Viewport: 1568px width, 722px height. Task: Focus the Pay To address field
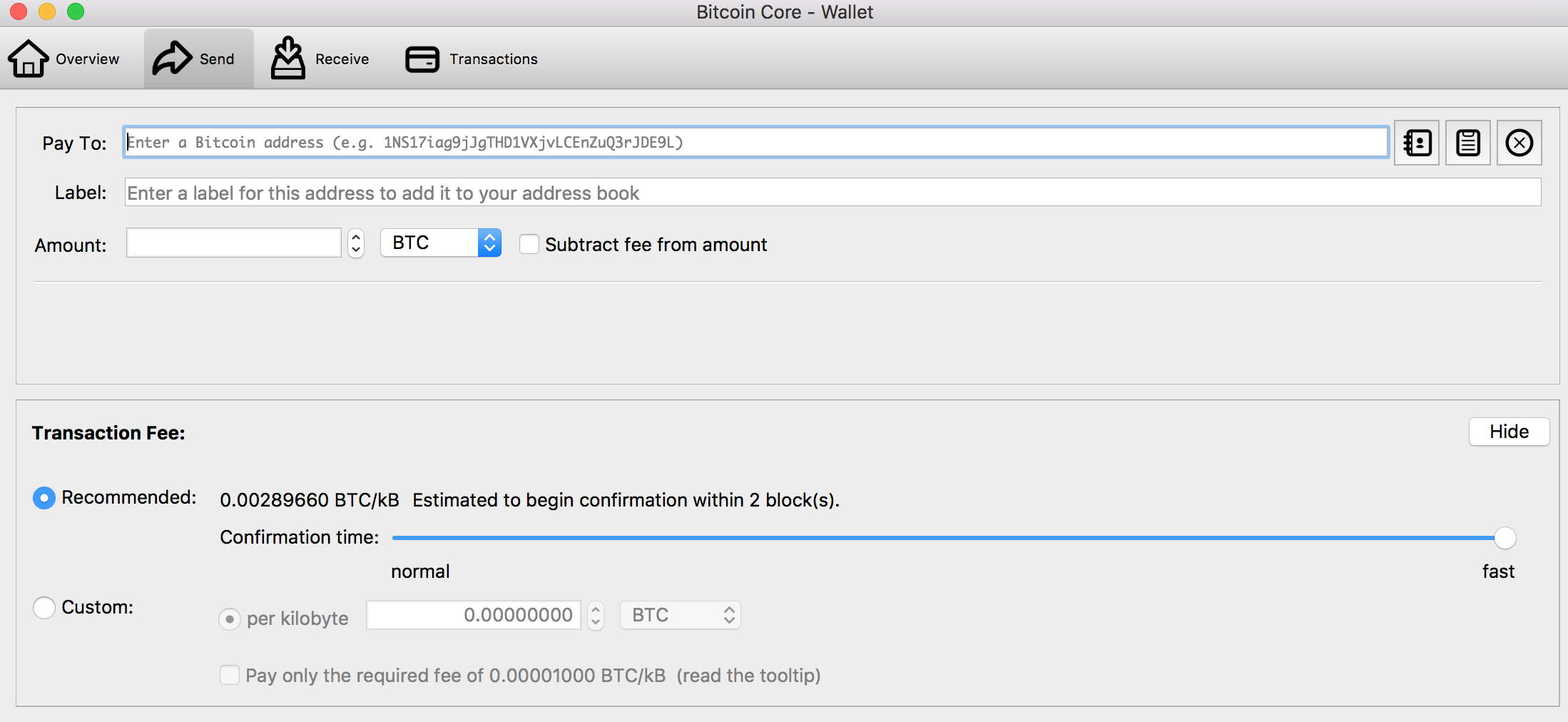pos(756,142)
